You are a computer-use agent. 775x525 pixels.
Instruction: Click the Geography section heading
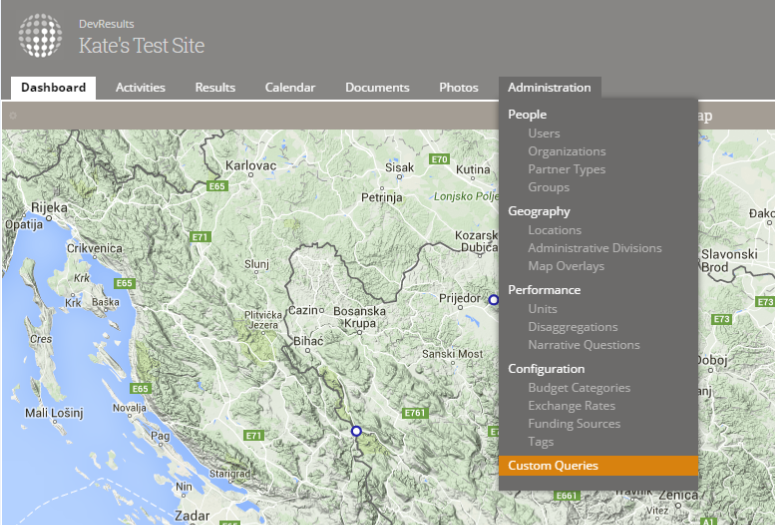pos(539,211)
